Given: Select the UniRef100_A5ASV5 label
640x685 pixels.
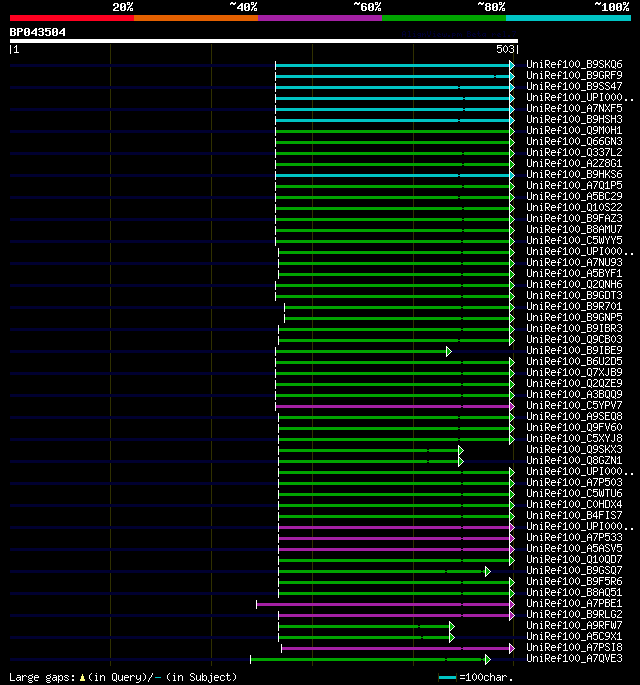Looking at the screenshot, I should tap(574, 548).
